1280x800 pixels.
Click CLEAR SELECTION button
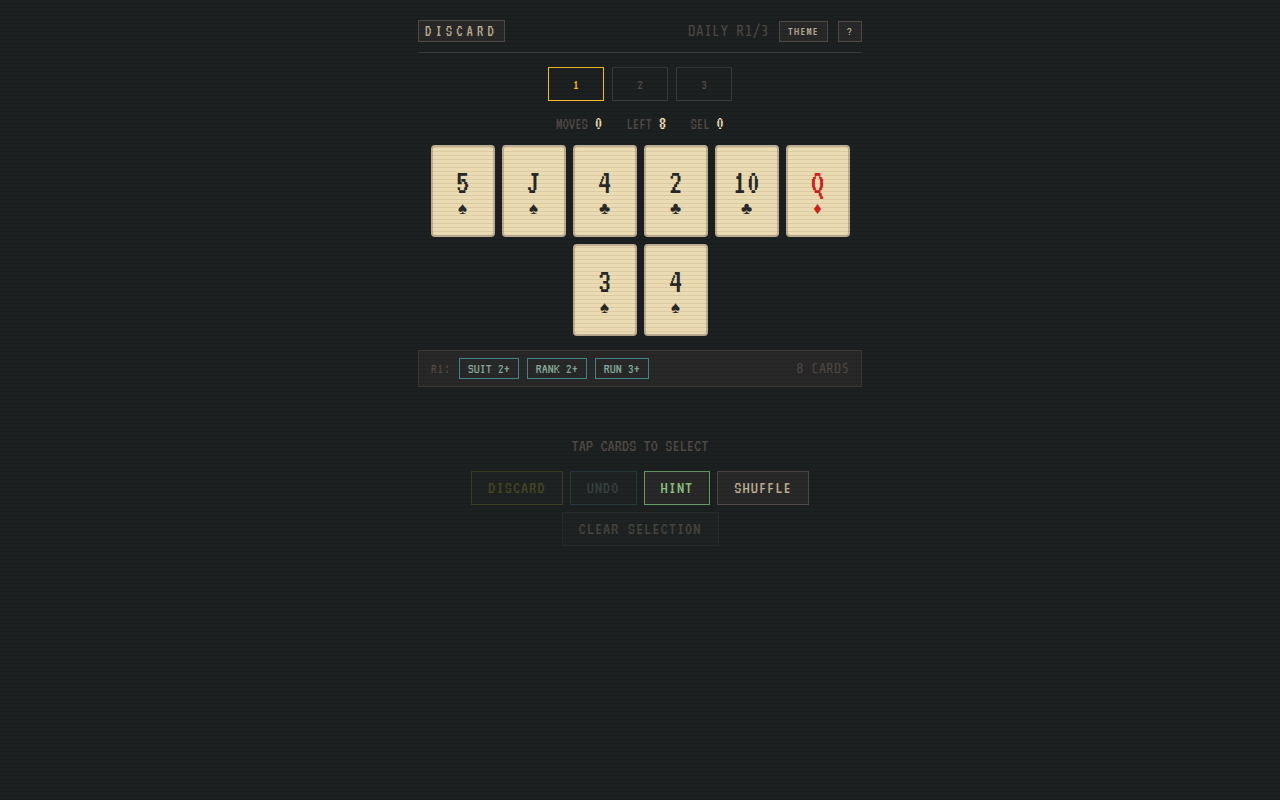(x=640, y=529)
